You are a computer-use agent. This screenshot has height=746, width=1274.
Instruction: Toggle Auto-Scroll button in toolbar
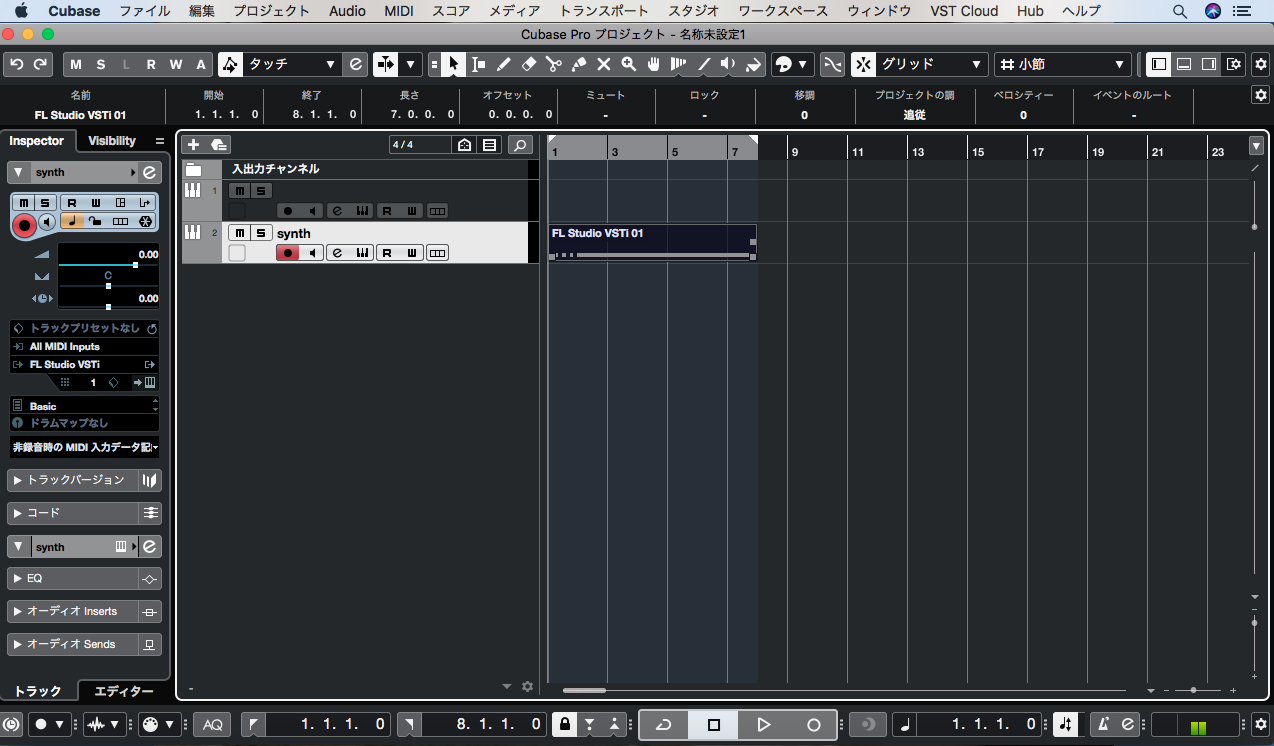[x=386, y=64]
